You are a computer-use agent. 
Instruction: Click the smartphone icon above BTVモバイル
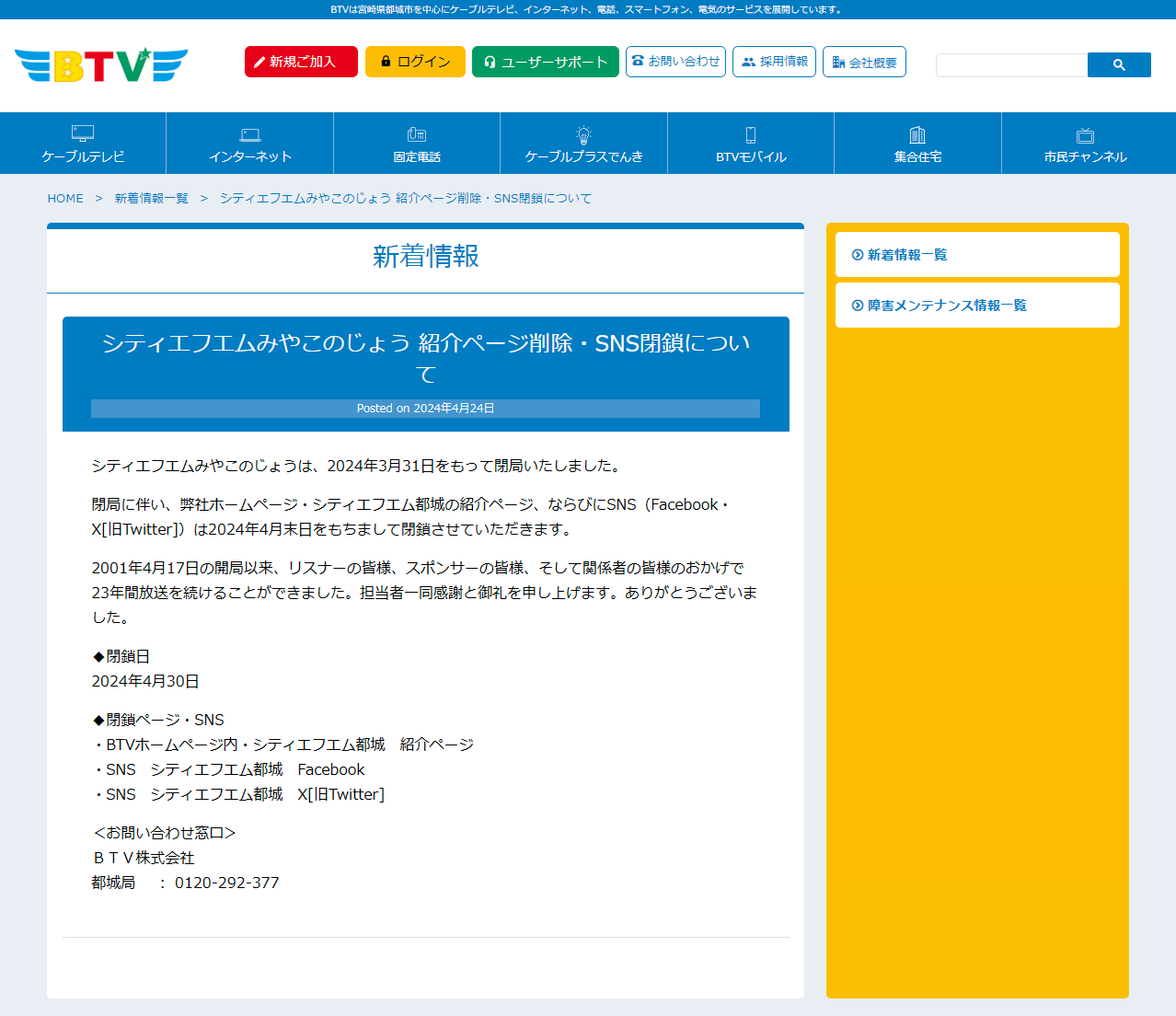[751, 134]
